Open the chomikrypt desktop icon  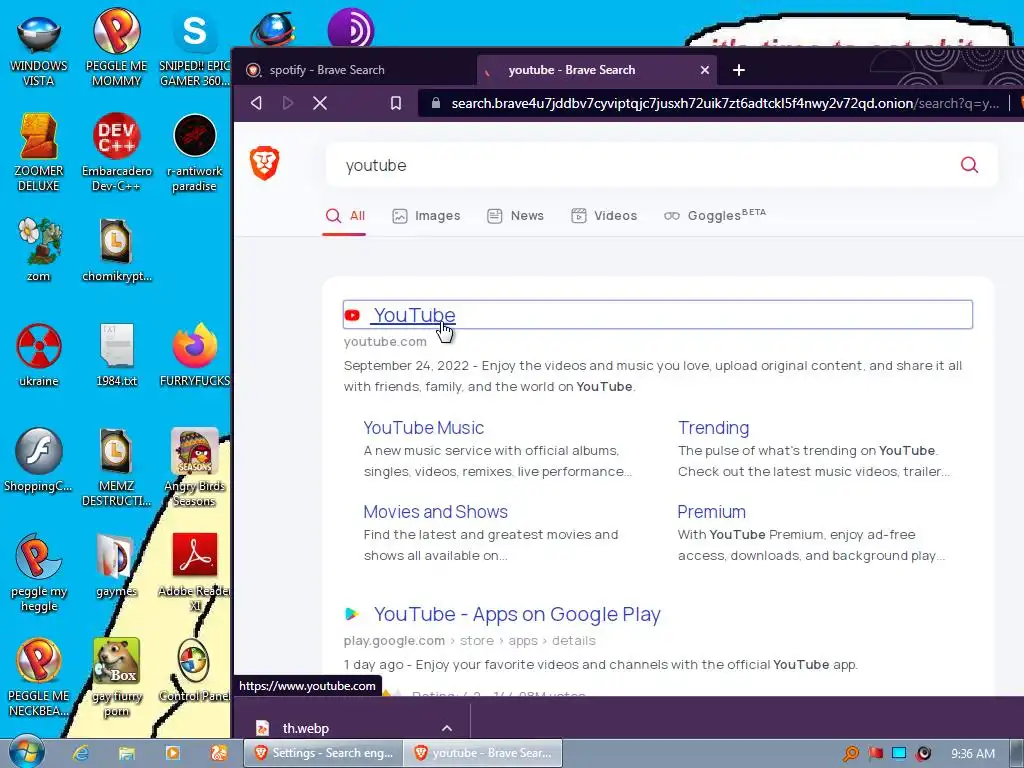click(116, 250)
